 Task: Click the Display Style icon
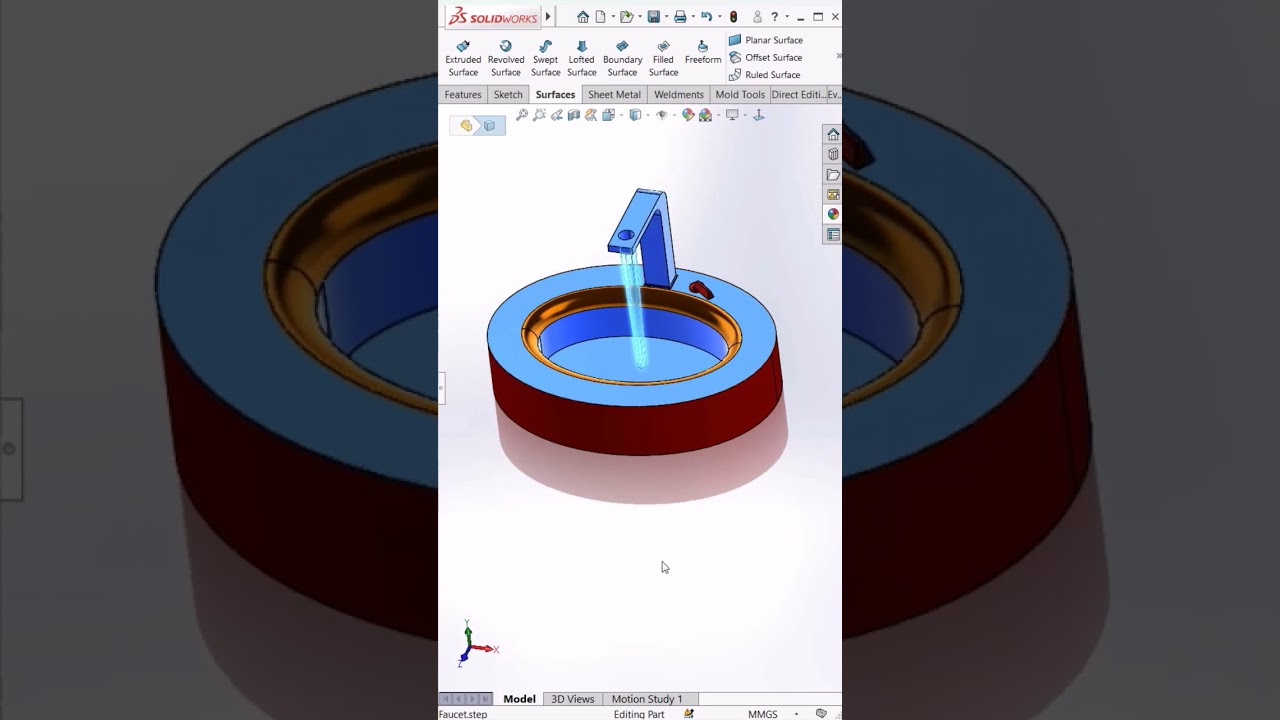pos(635,115)
